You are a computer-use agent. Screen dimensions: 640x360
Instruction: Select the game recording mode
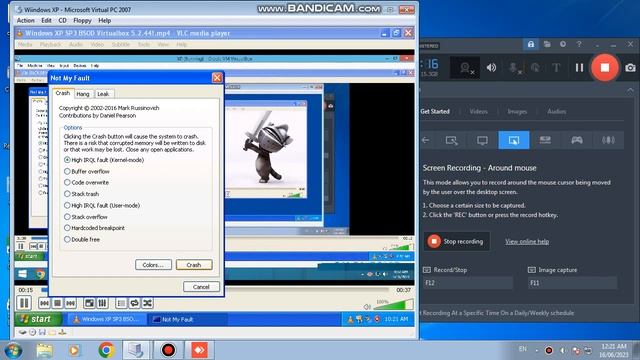pyautogui.click(x=577, y=140)
